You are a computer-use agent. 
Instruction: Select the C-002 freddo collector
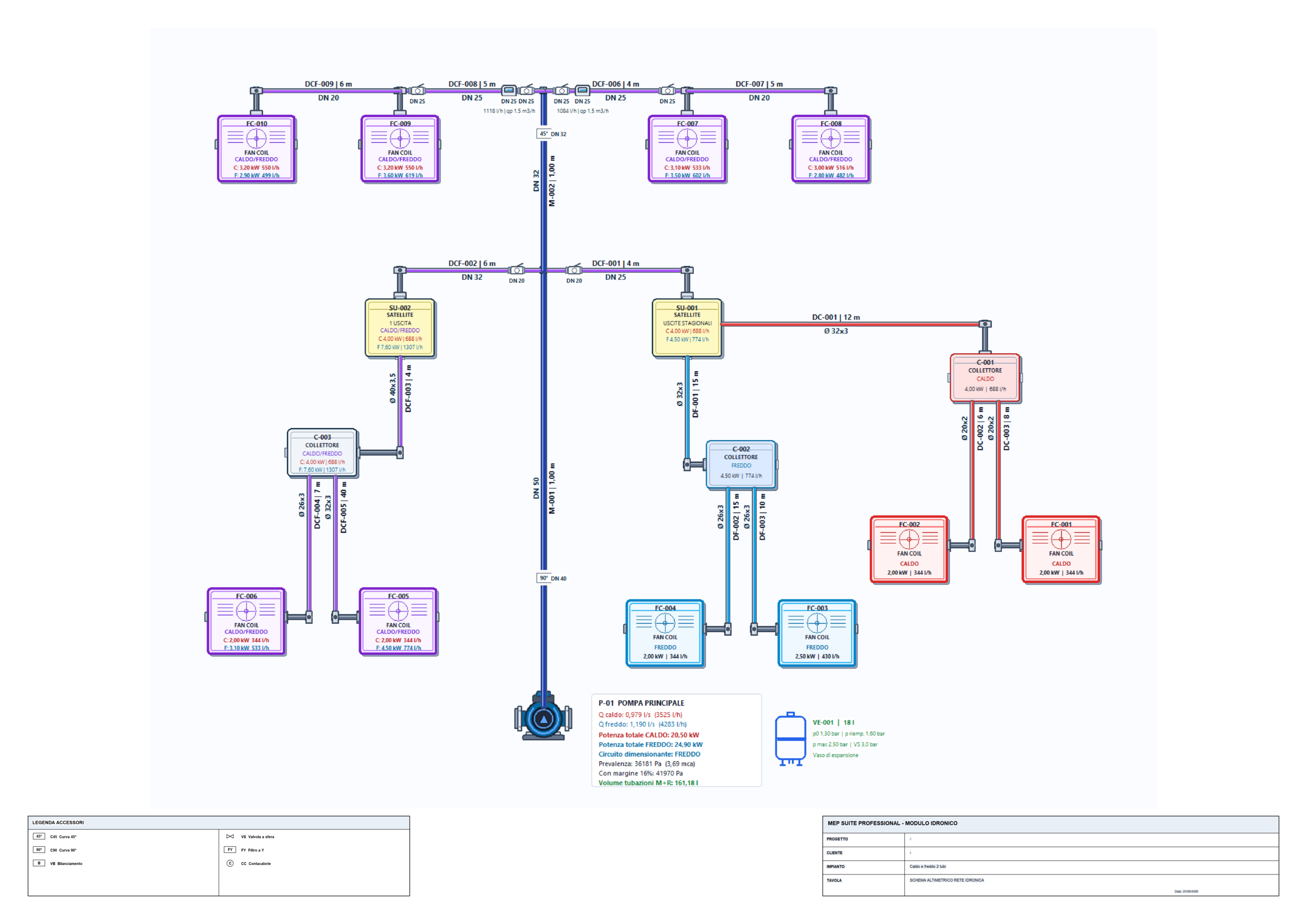click(x=741, y=465)
